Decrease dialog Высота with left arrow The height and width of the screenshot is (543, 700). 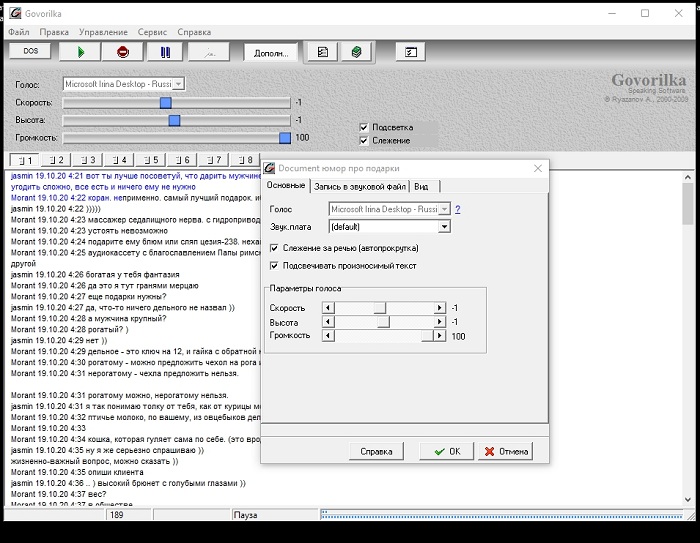pyautogui.click(x=328, y=322)
